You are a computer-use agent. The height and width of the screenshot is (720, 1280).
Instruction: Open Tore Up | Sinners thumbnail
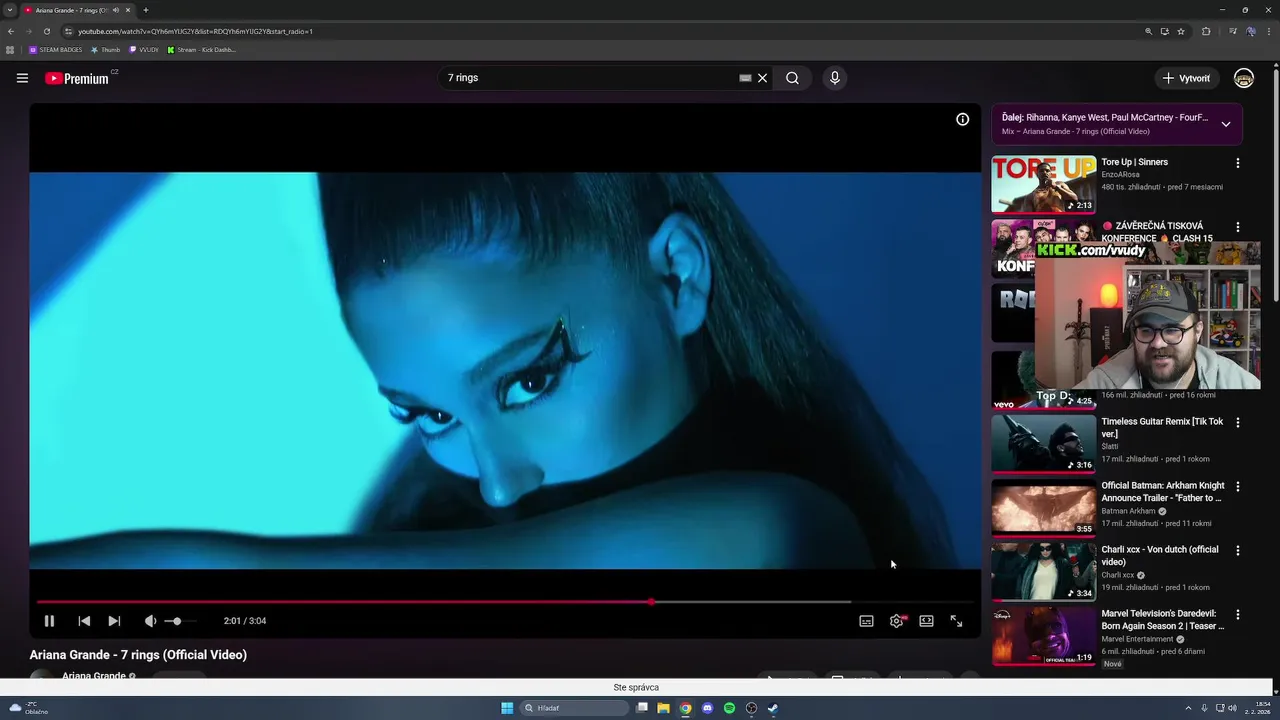(1043, 184)
